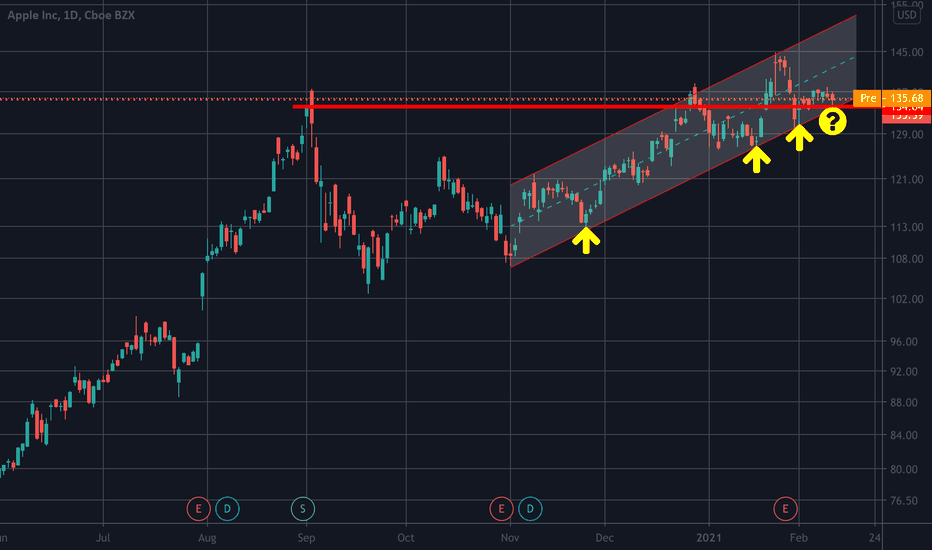Click the Apple Inc, 1D, Cboe BZX title
Viewport: 932px width, 550px height.
click(x=71, y=15)
